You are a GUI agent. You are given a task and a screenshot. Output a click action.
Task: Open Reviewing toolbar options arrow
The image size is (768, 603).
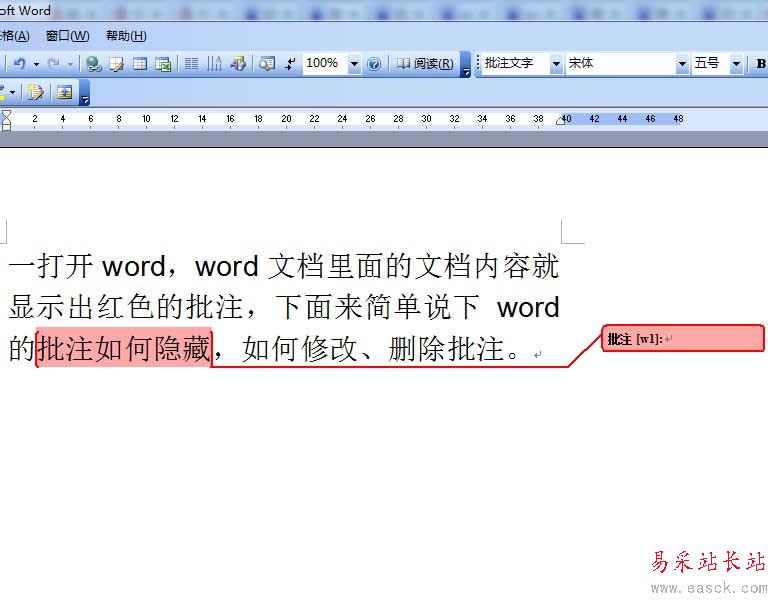(x=84, y=93)
